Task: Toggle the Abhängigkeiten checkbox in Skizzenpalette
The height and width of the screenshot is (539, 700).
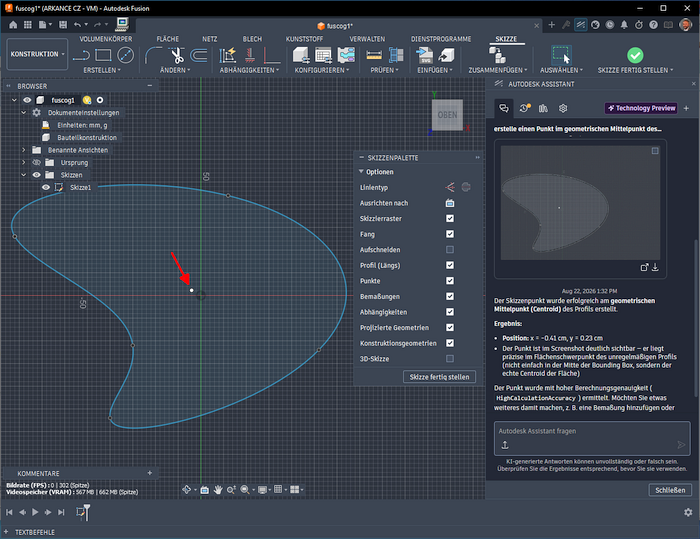Action: point(450,312)
